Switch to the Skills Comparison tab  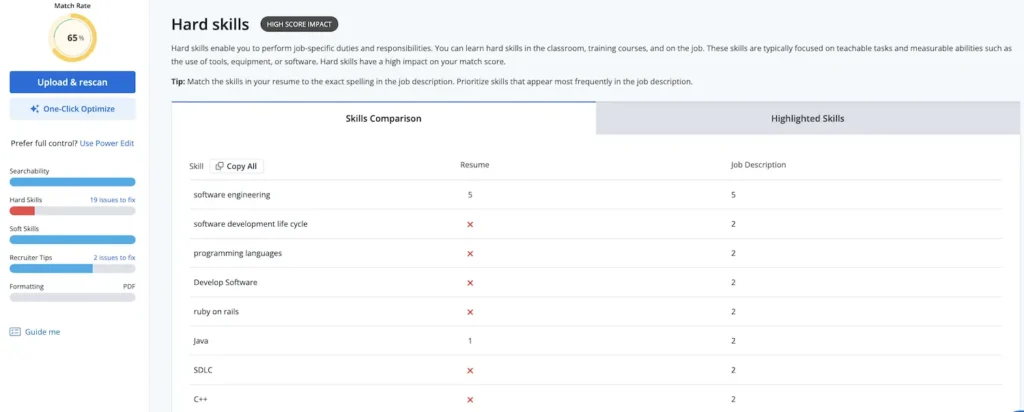383,119
